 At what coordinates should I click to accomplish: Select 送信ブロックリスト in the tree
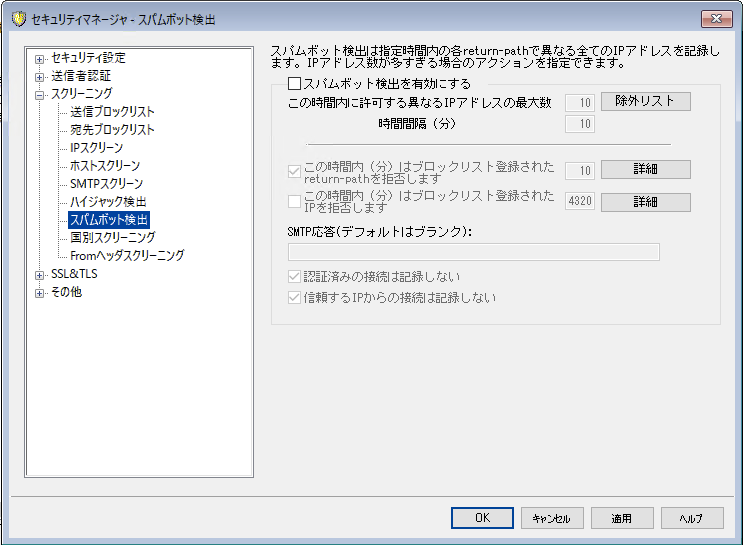112,112
